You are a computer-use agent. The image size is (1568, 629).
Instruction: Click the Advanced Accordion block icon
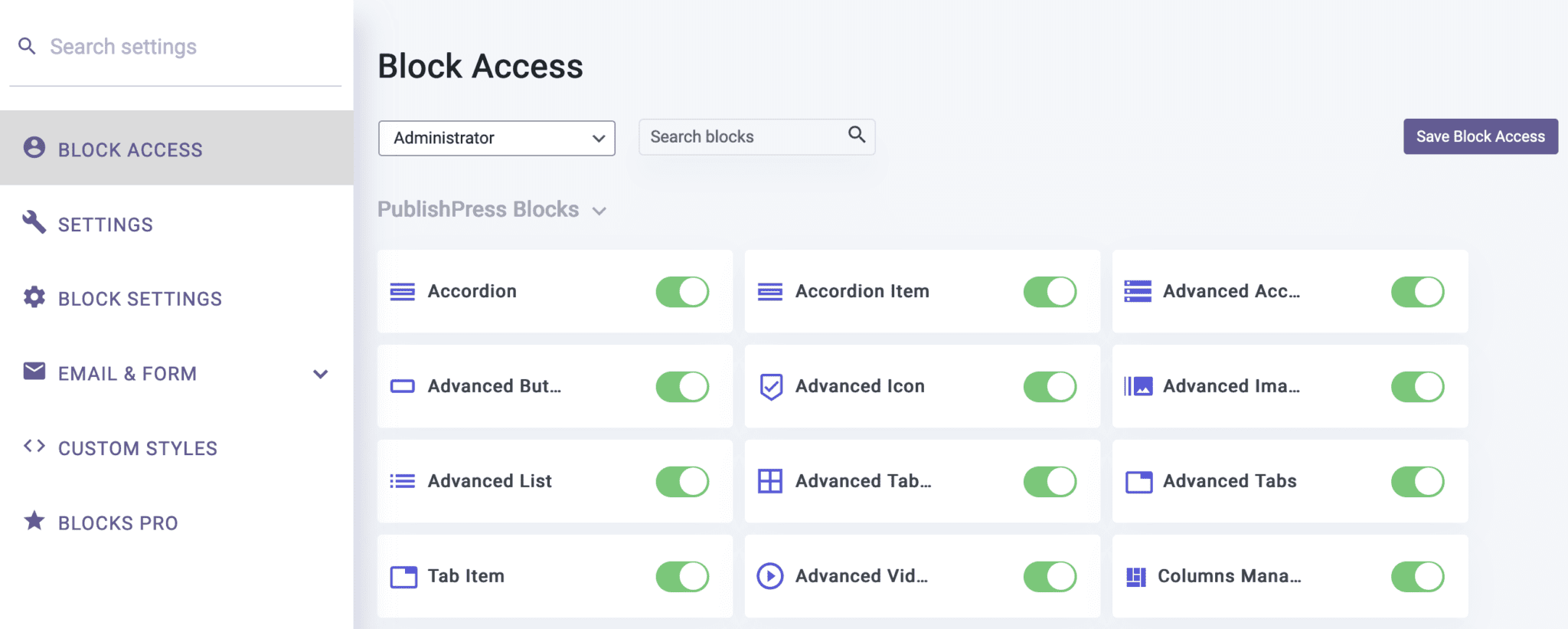pos(1138,292)
